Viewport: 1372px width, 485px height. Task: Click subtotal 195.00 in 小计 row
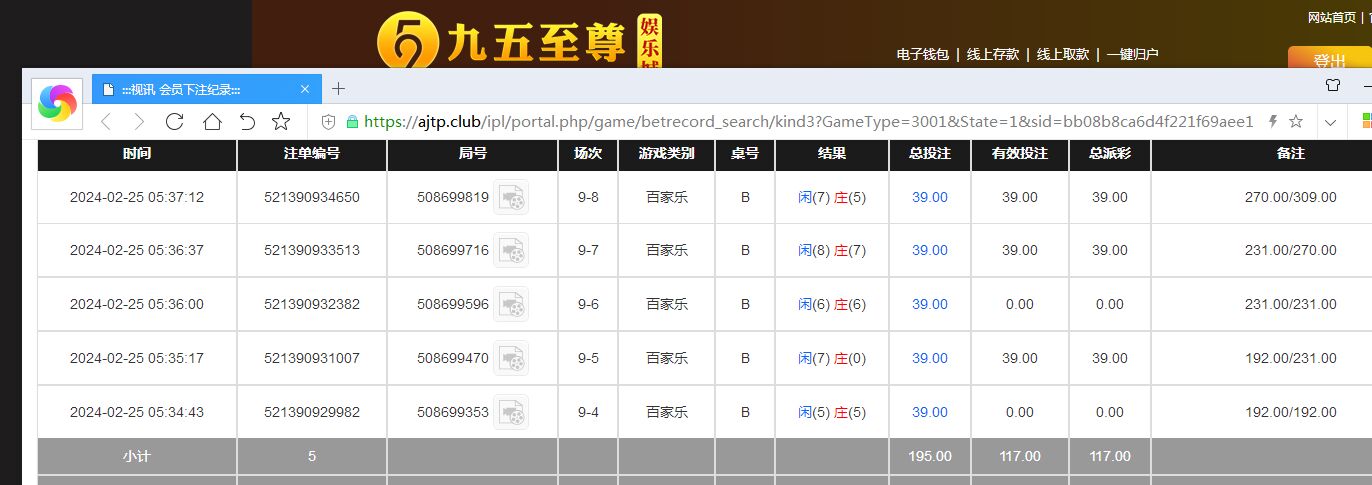tap(930, 456)
